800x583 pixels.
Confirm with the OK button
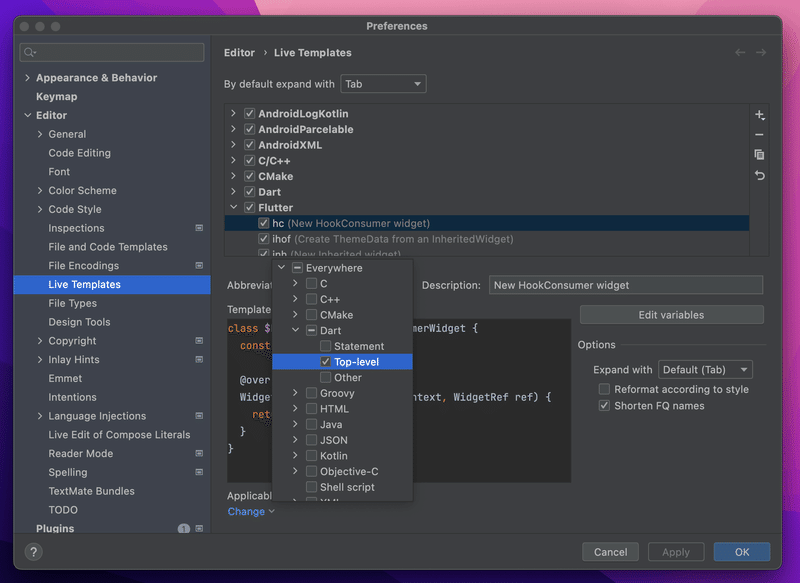click(x=742, y=552)
